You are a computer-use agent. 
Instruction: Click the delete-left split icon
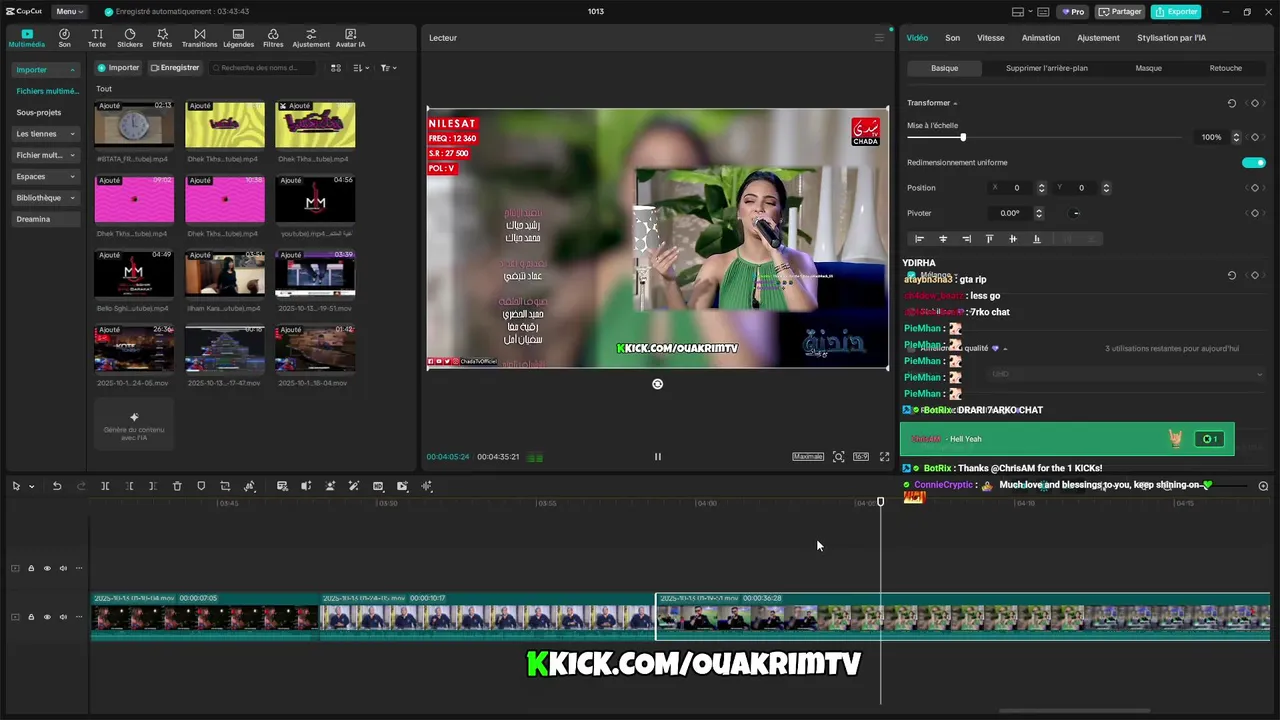coord(129,486)
